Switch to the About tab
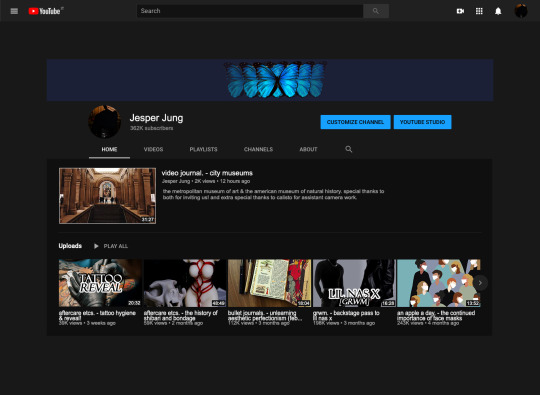The image size is (540, 395). [308, 149]
